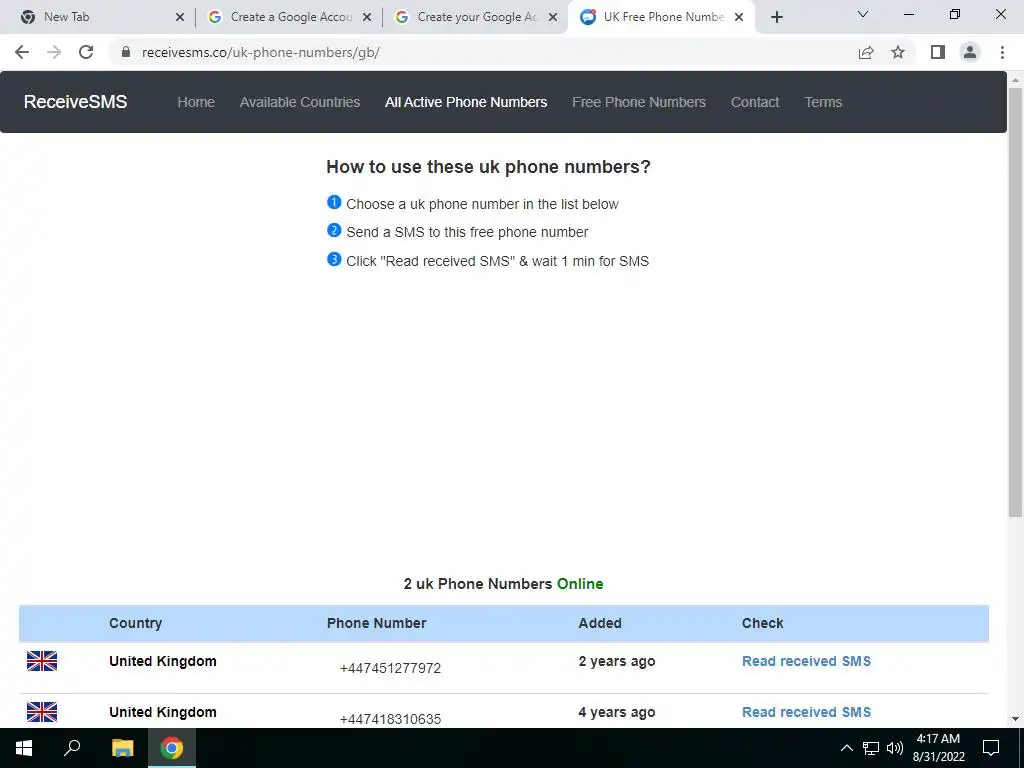Open Free Phone Numbers page
This screenshot has width=1024, height=768.
coord(639,102)
